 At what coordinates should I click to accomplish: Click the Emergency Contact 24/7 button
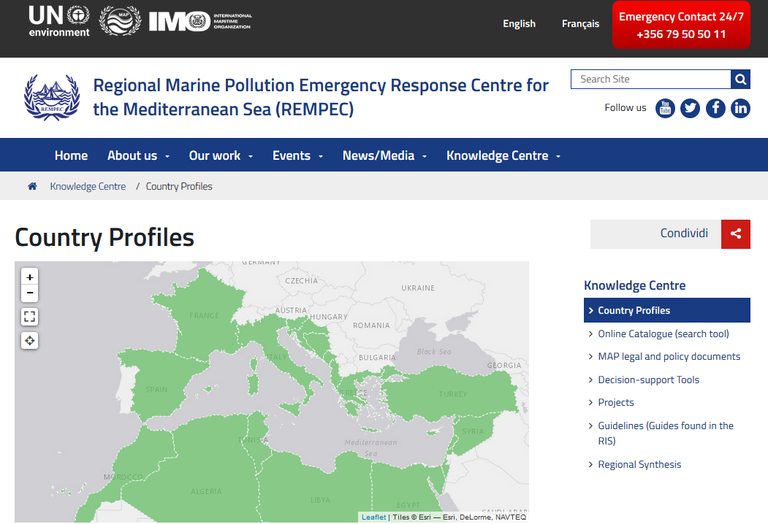point(681,25)
